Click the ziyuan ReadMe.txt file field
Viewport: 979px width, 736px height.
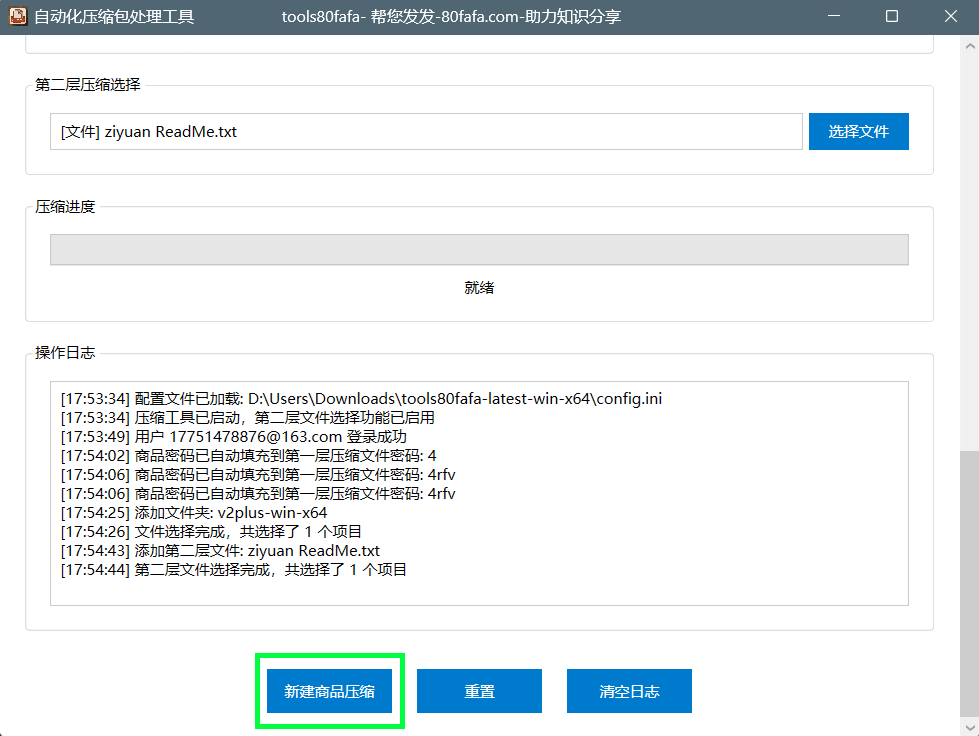tap(425, 131)
